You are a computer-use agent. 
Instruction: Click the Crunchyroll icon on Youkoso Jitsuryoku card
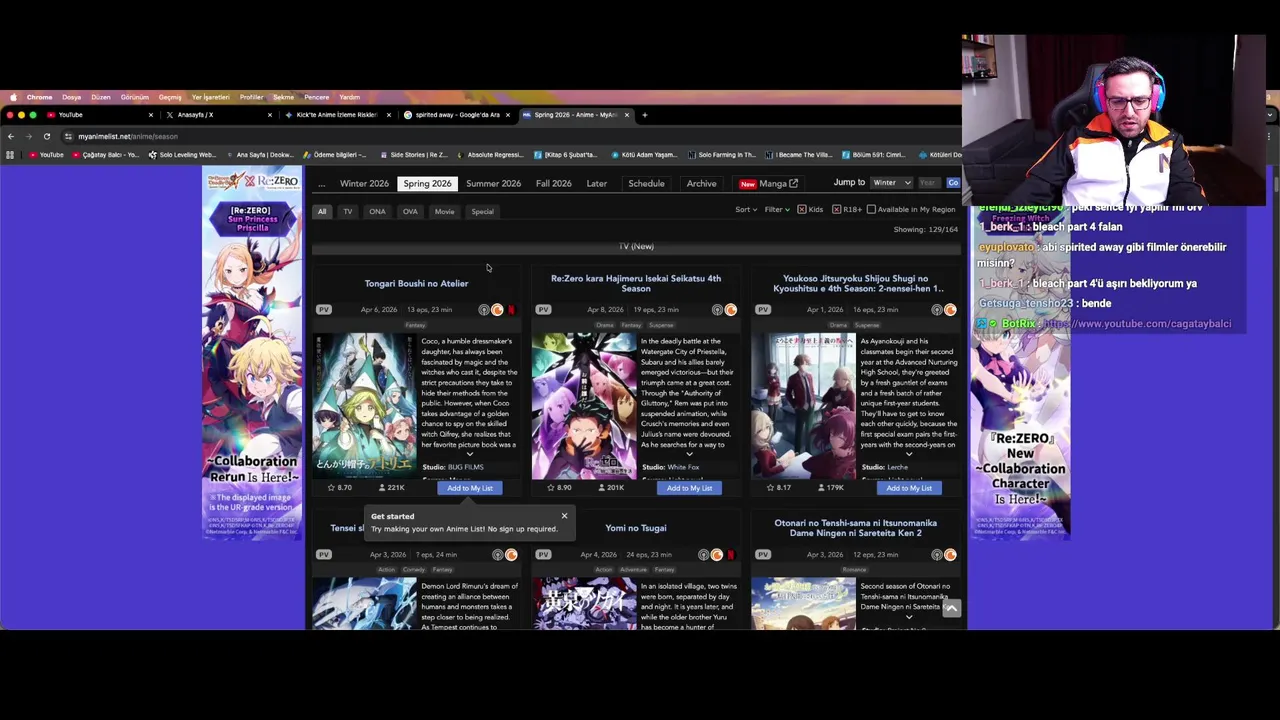tap(950, 310)
